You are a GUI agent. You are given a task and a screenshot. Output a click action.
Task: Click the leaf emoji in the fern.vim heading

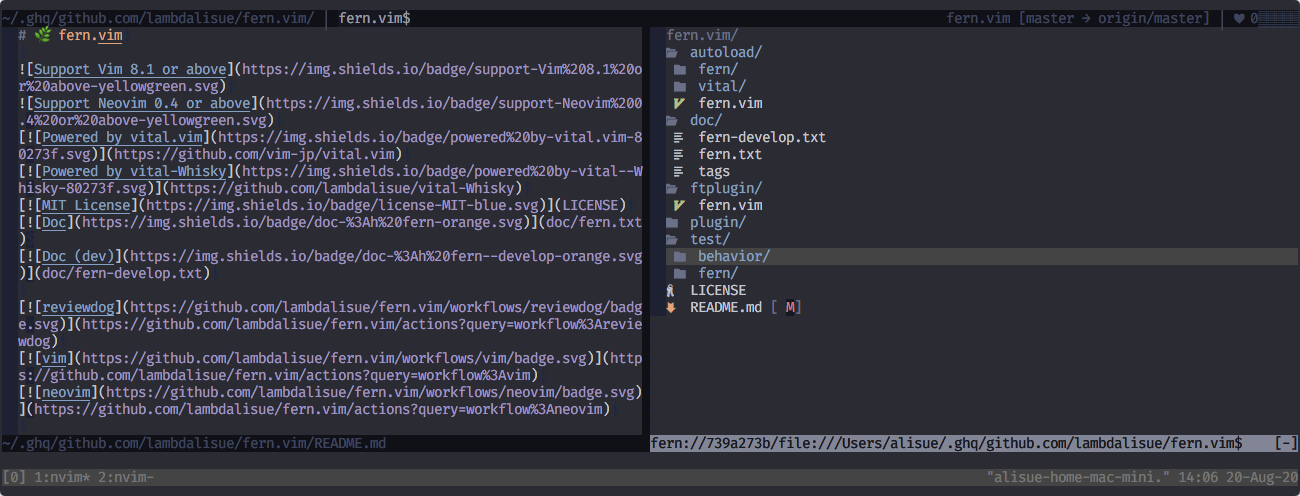click(x=42, y=35)
